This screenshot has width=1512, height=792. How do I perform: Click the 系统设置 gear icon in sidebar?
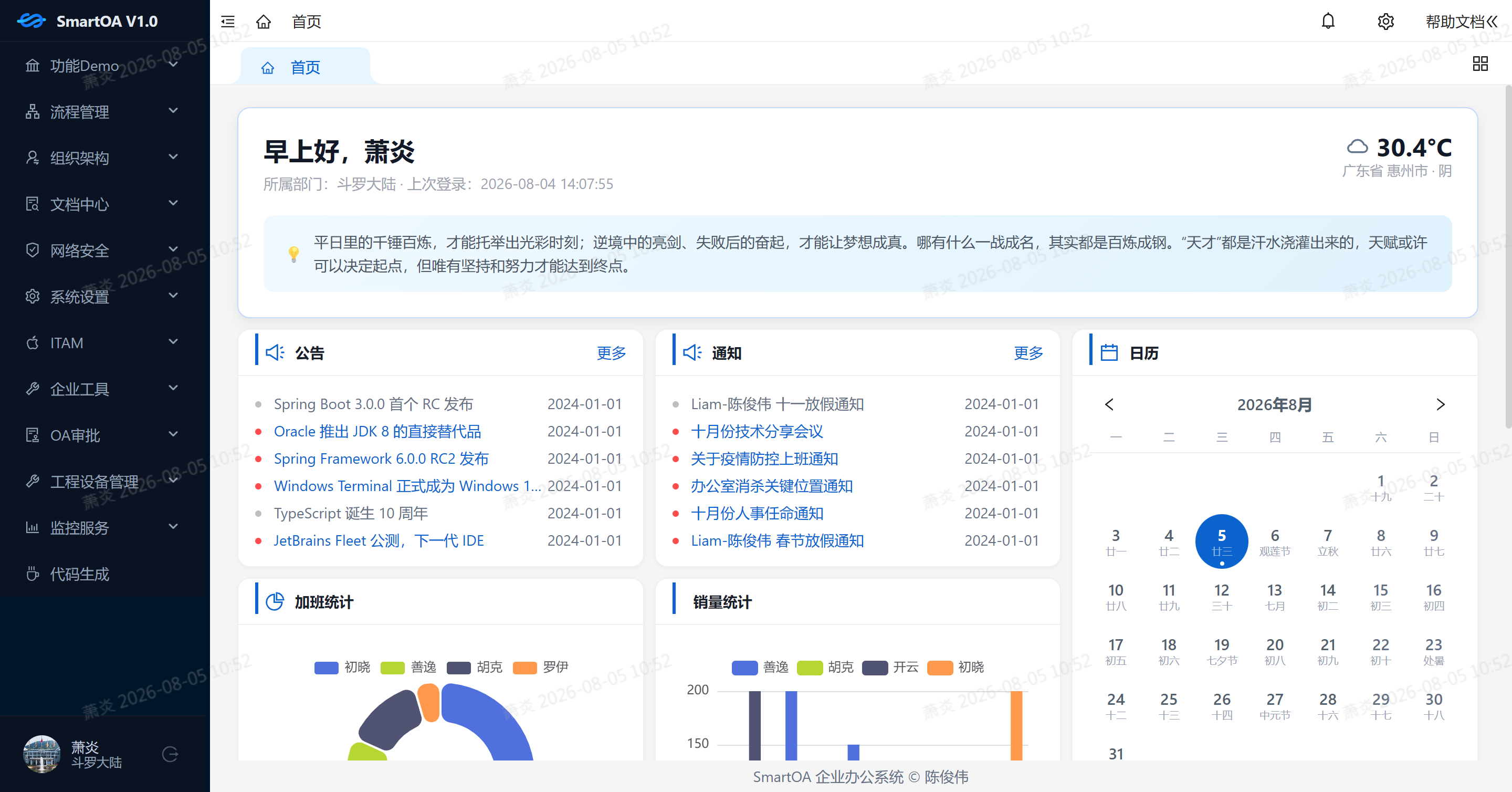pos(32,296)
